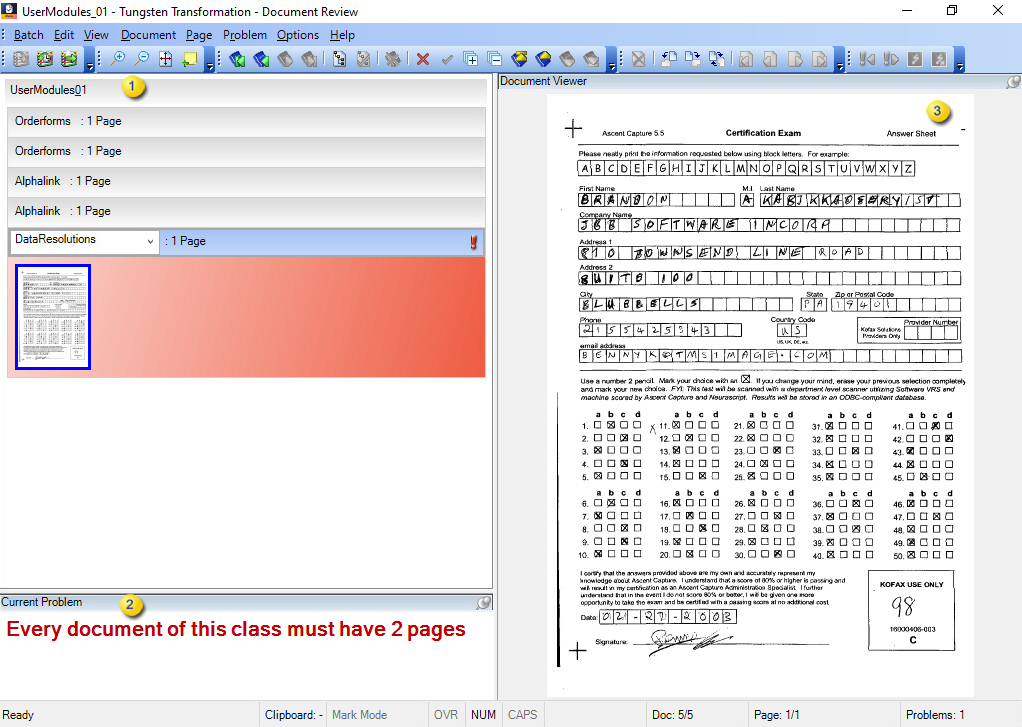
Task: Click the Document Viewer panel pin button
Action: (1012, 81)
